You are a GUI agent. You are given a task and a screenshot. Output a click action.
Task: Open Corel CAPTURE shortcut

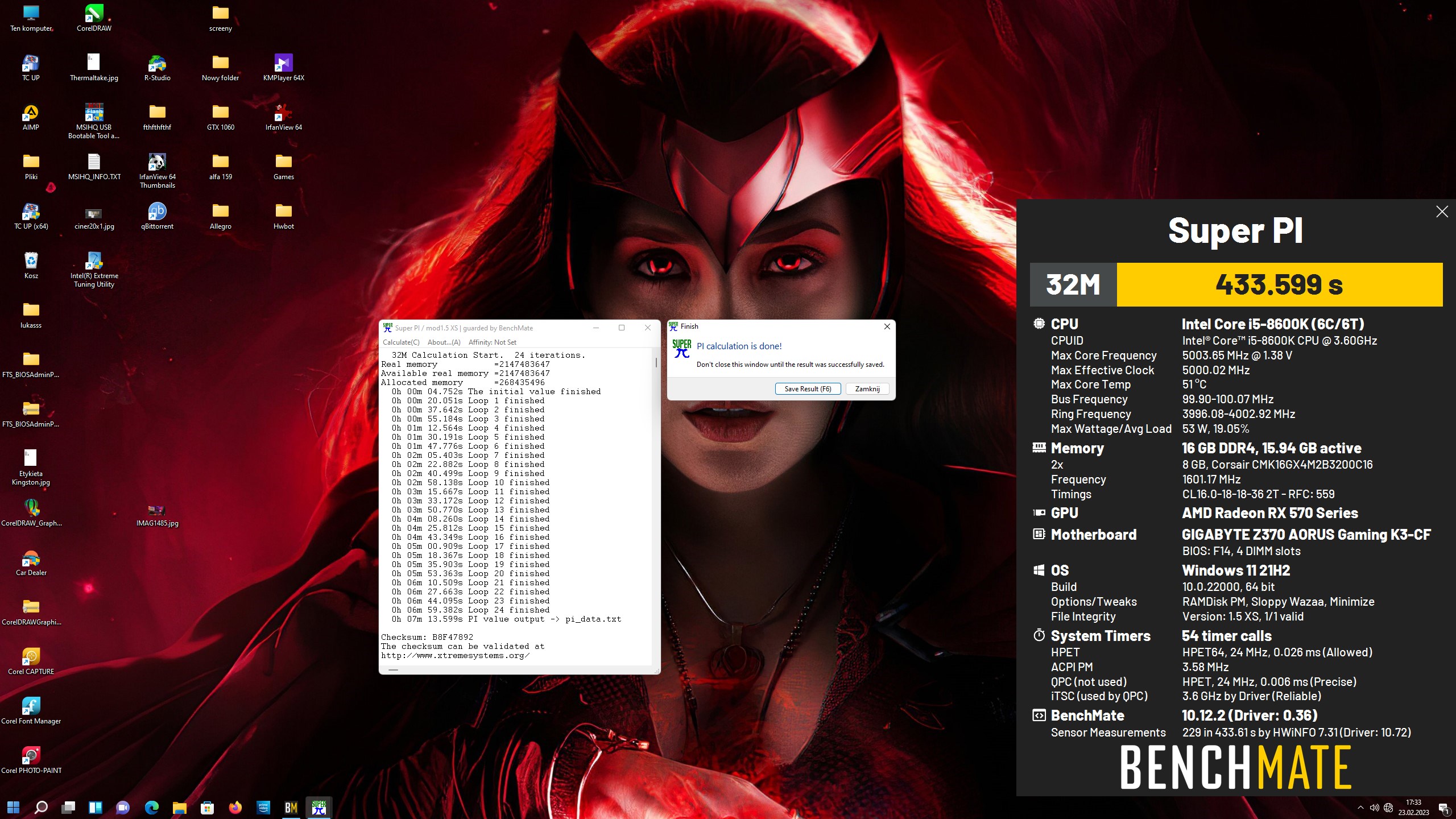pos(31,661)
